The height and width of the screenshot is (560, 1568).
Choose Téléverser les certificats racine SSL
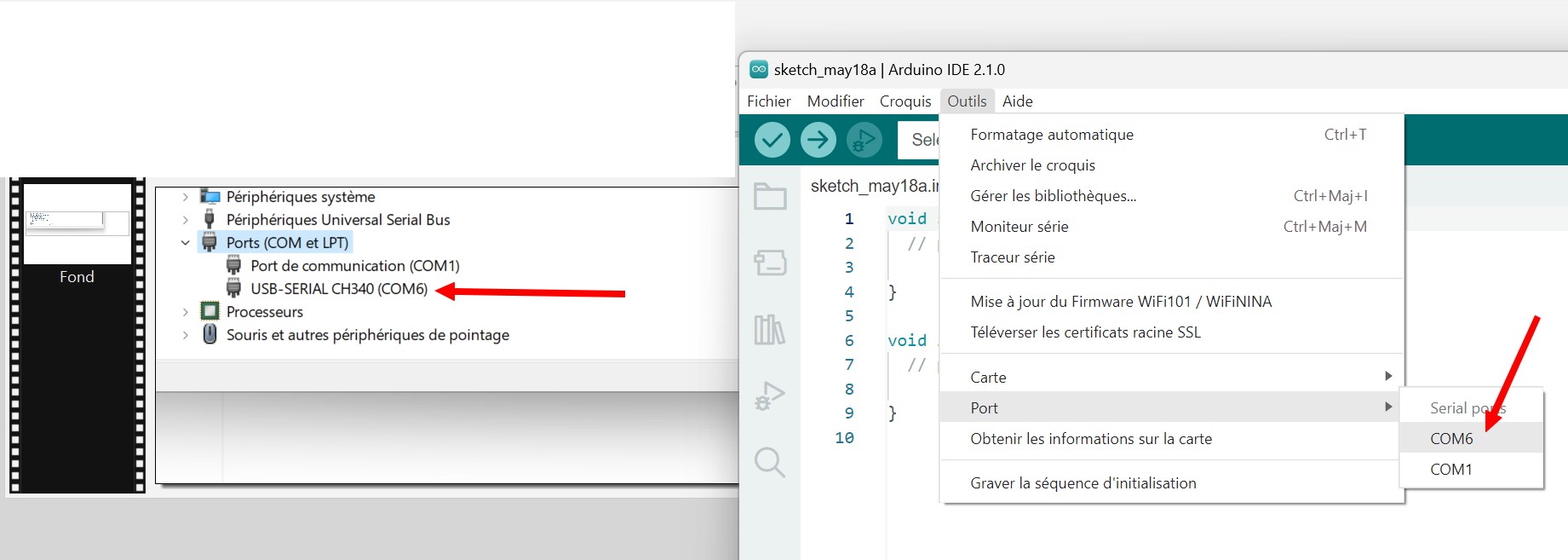[x=1170, y=332]
